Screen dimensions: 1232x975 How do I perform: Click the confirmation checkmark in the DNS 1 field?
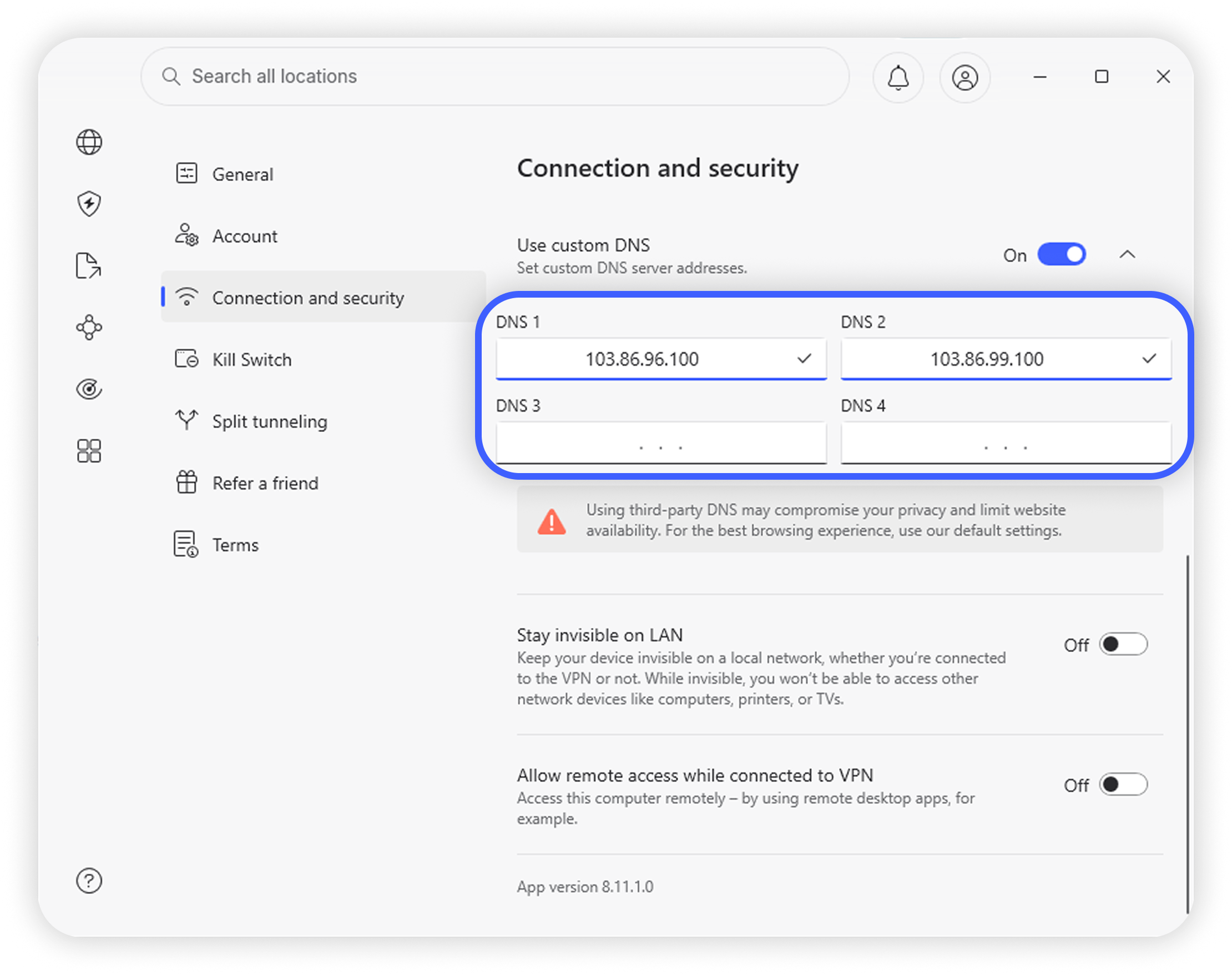coord(804,359)
